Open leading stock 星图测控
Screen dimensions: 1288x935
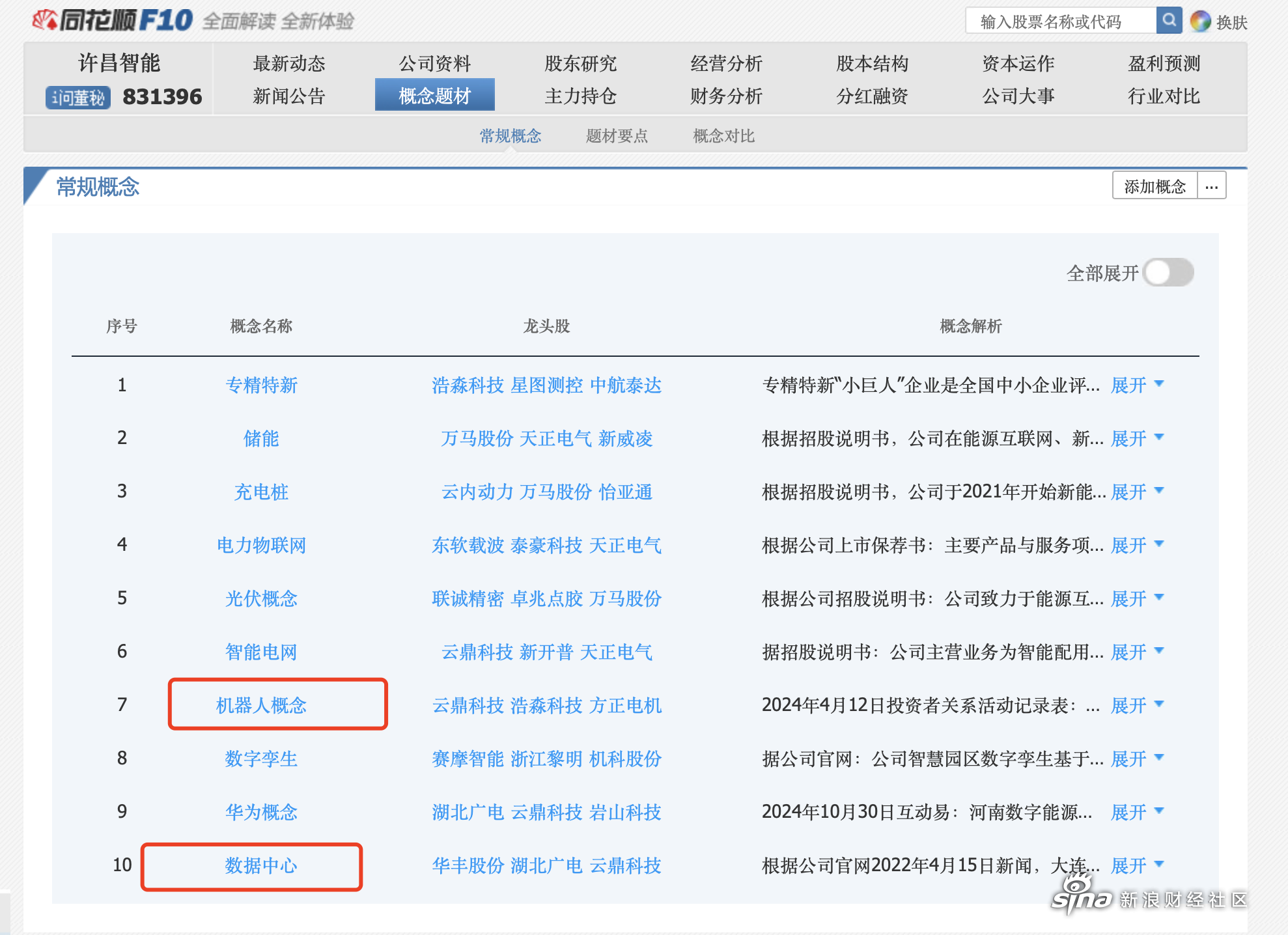[547, 385]
